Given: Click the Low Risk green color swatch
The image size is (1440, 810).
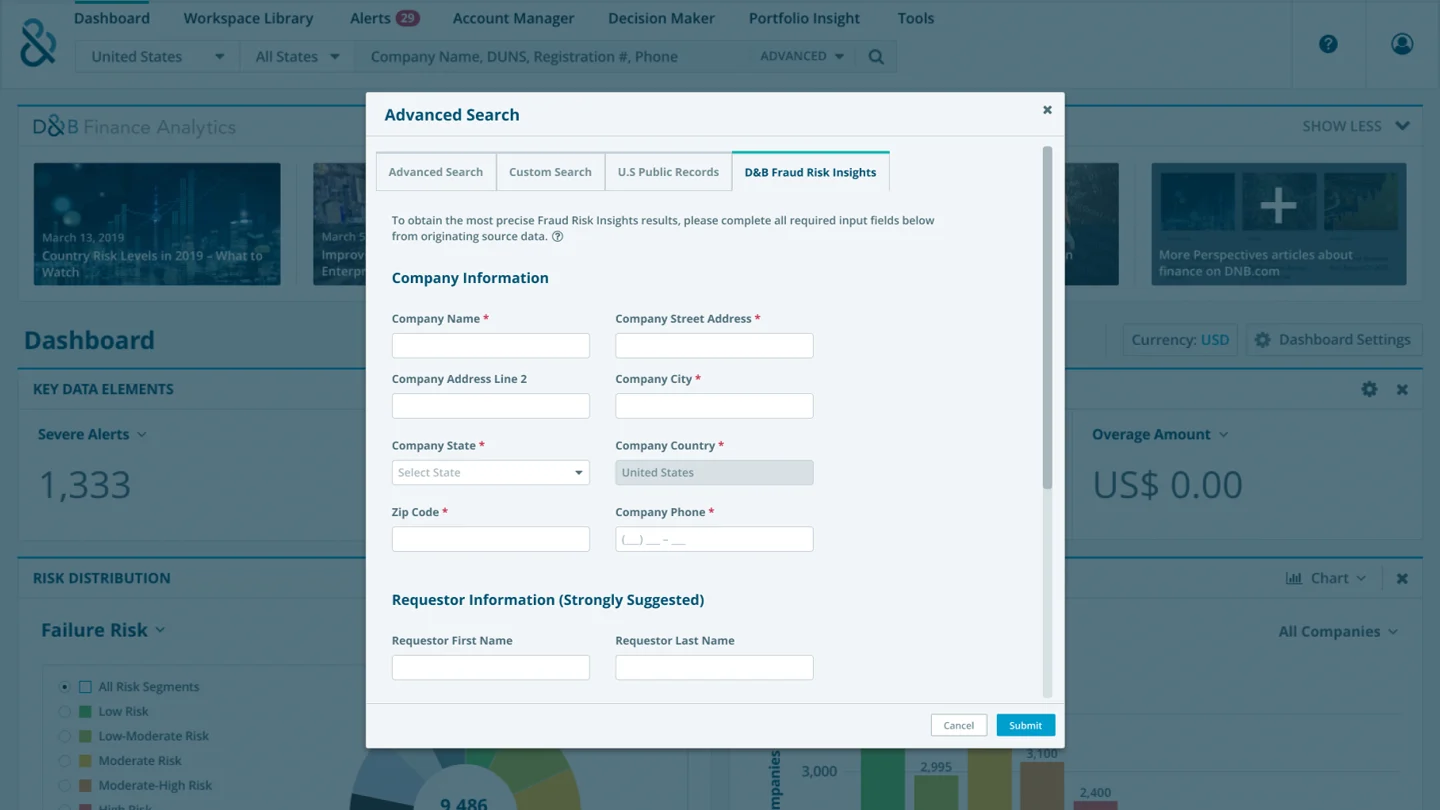Looking at the screenshot, I should [86, 712].
